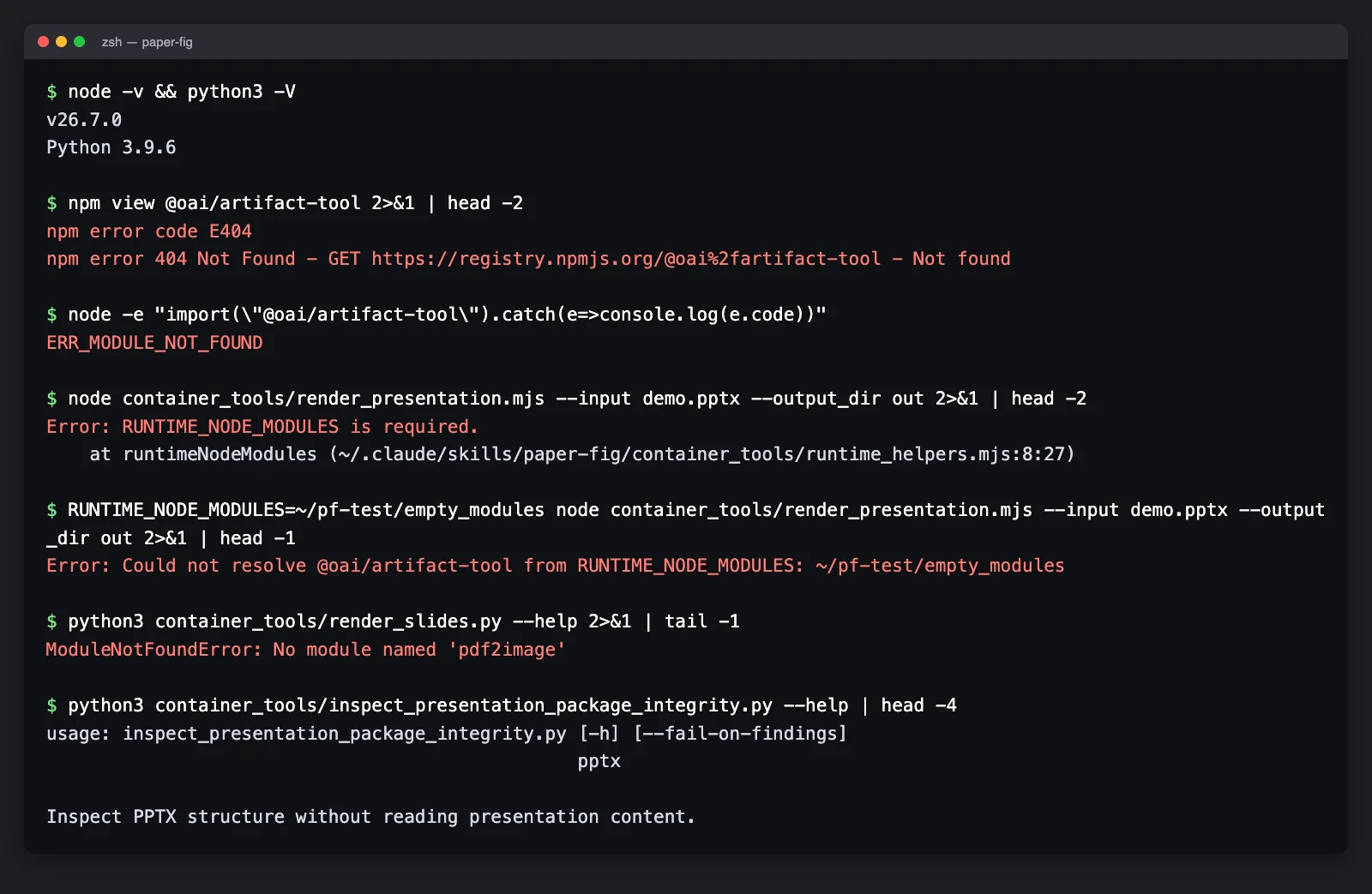Click the 'node -v && python3 -V' command
Image resolution: width=1372 pixels, height=894 pixels.
[182, 92]
